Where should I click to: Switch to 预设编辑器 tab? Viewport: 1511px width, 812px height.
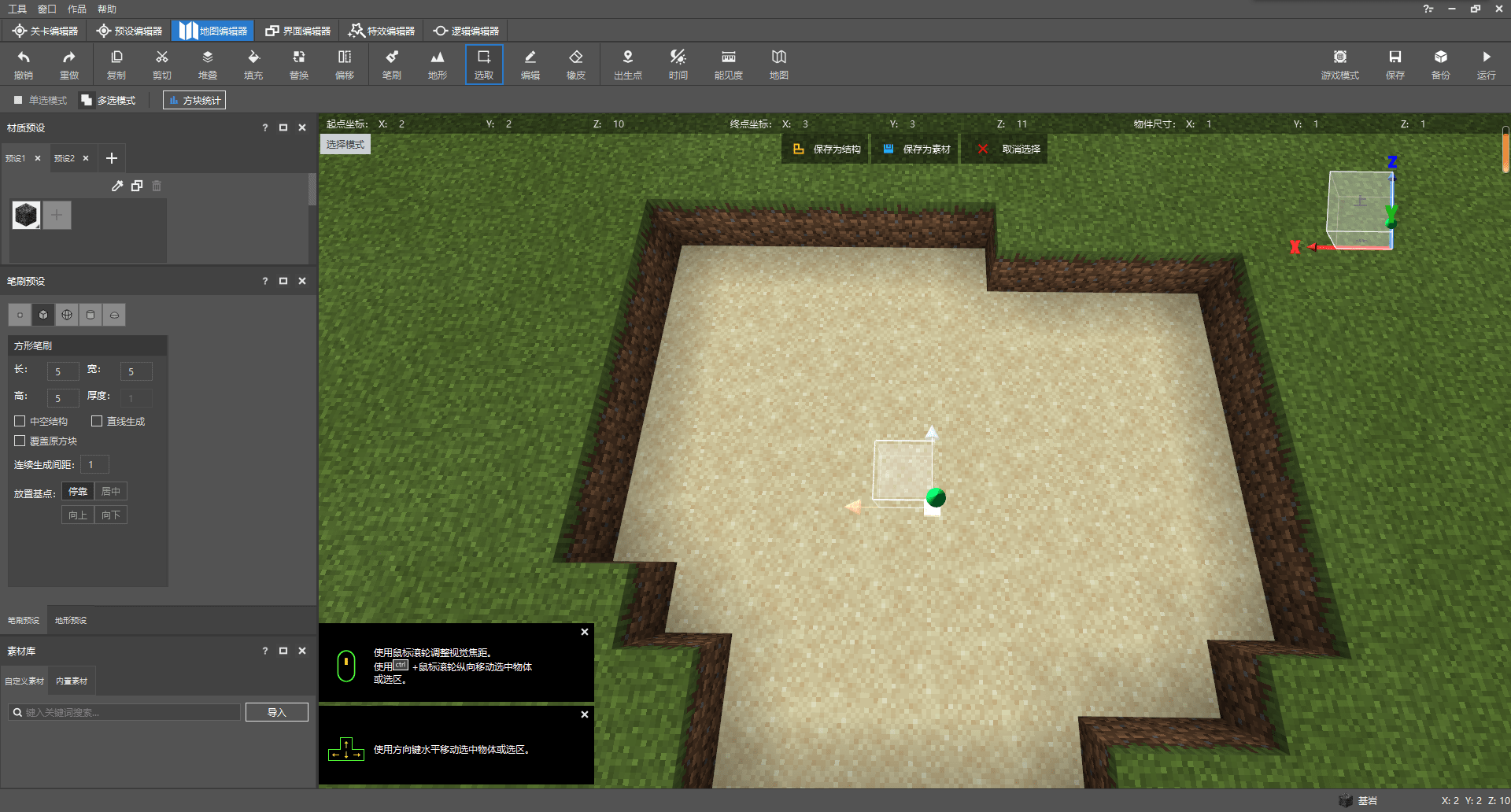(x=129, y=31)
